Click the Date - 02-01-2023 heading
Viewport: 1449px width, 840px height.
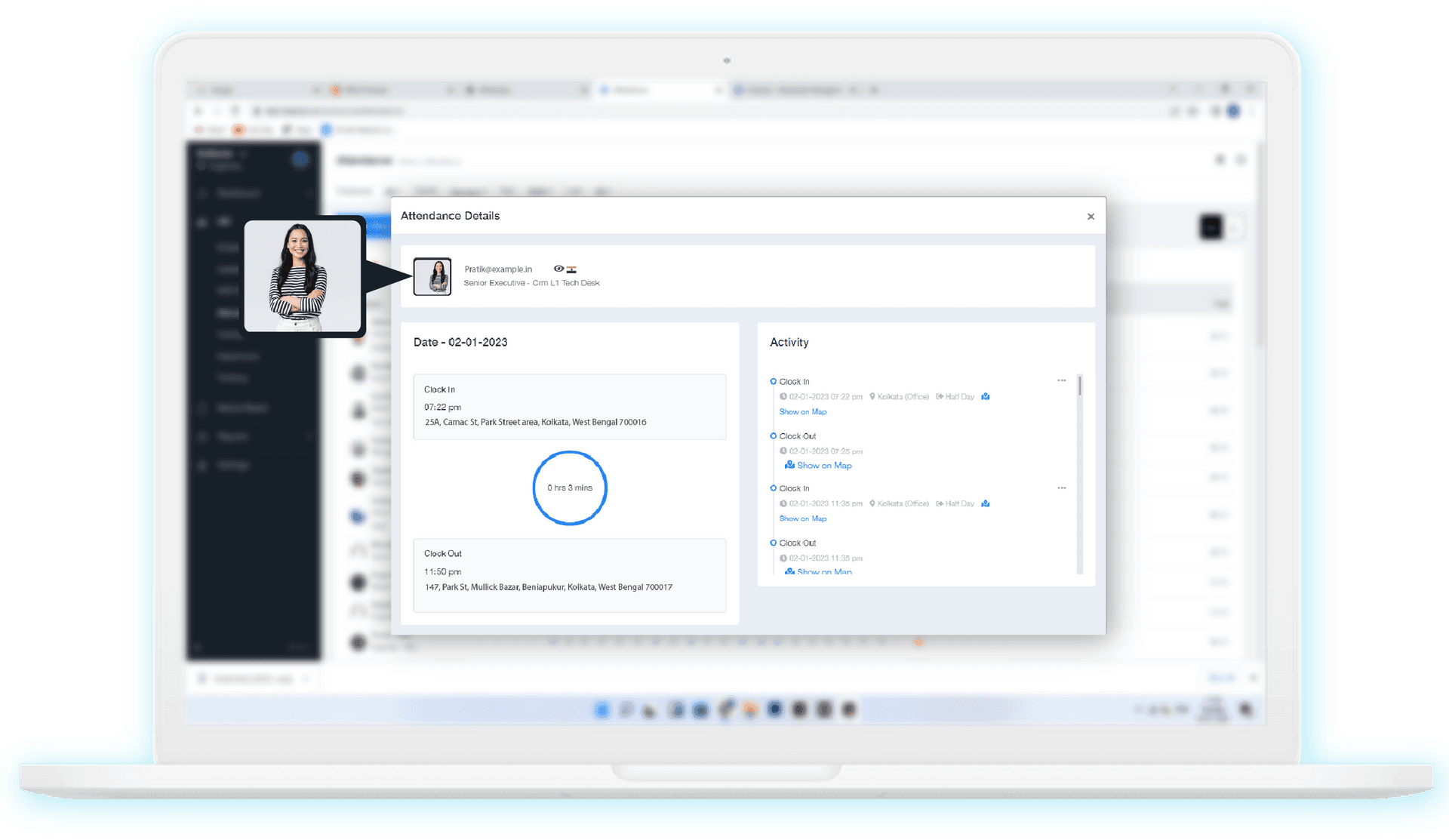(460, 343)
